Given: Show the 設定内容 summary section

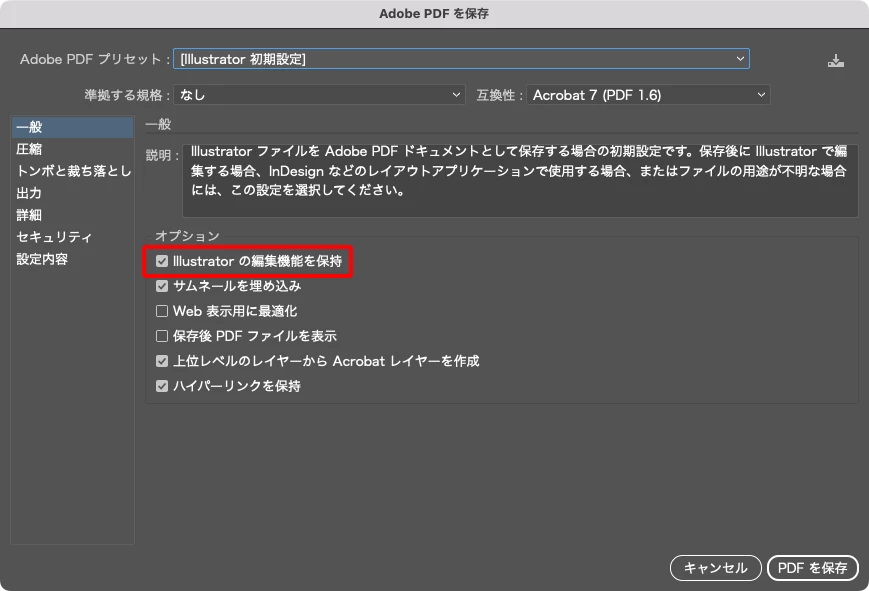Looking at the screenshot, I should (x=72, y=259).
